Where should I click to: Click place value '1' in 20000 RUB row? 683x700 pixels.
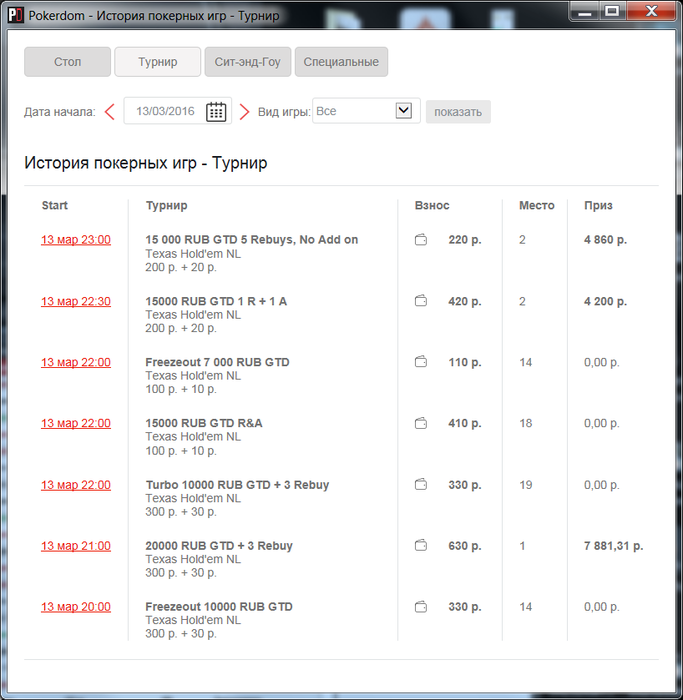(522, 546)
